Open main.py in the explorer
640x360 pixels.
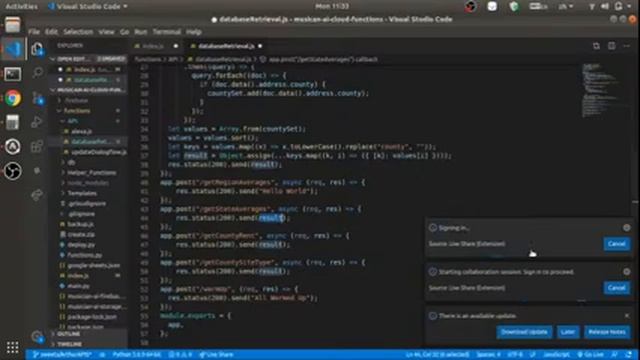[x=89, y=286]
